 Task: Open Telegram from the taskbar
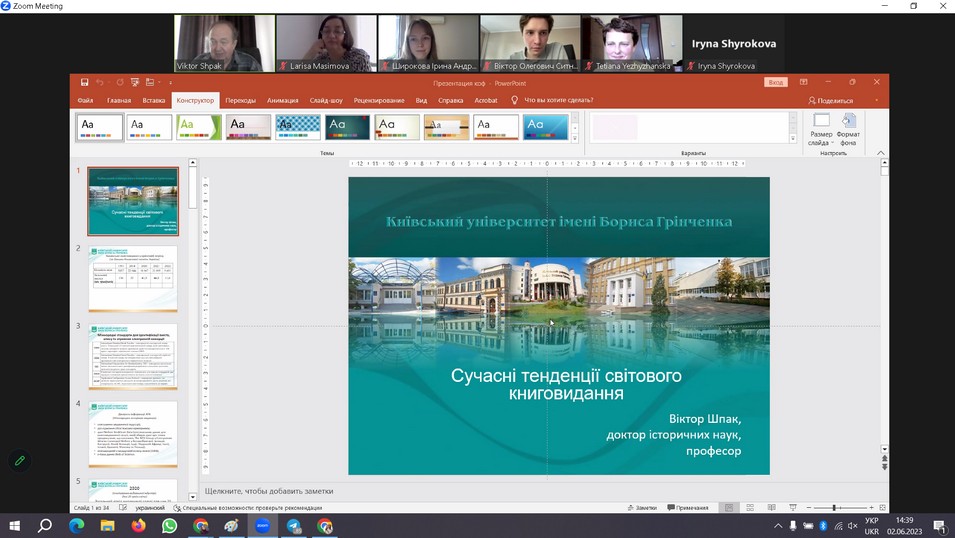(x=294, y=525)
